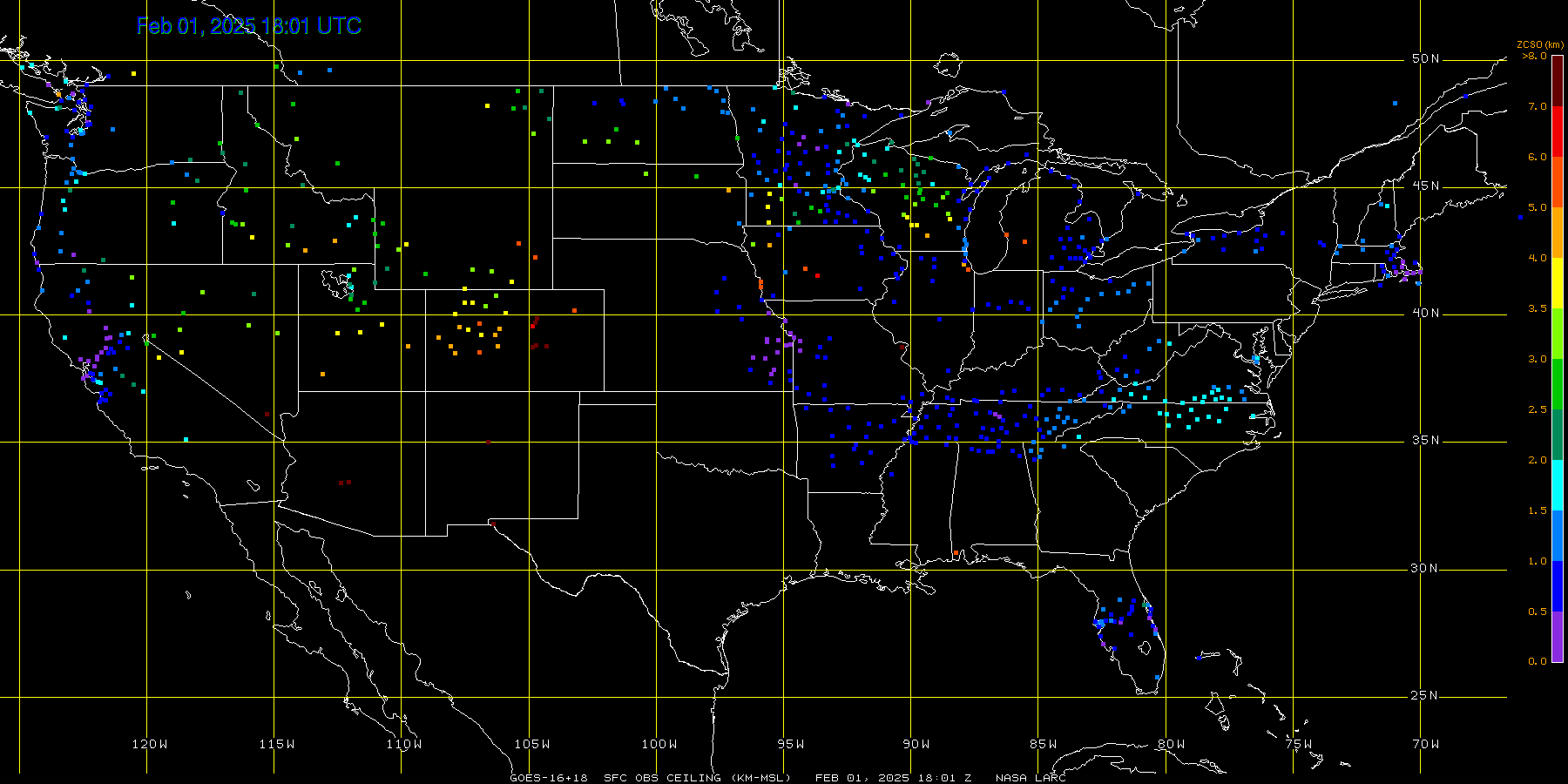Select the light blue swatch between 1.5 and 1.0

pyautogui.click(x=1558, y=536)
